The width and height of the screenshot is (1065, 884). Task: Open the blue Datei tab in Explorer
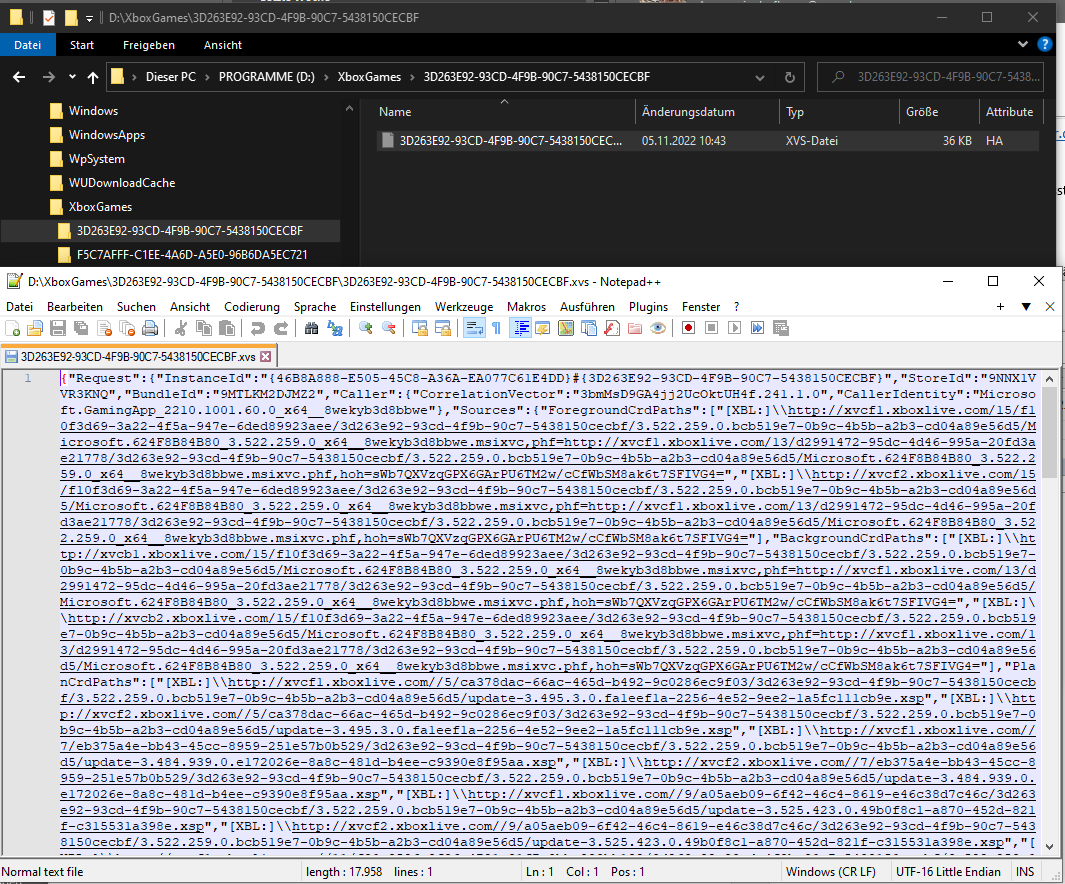click(27, 45)
